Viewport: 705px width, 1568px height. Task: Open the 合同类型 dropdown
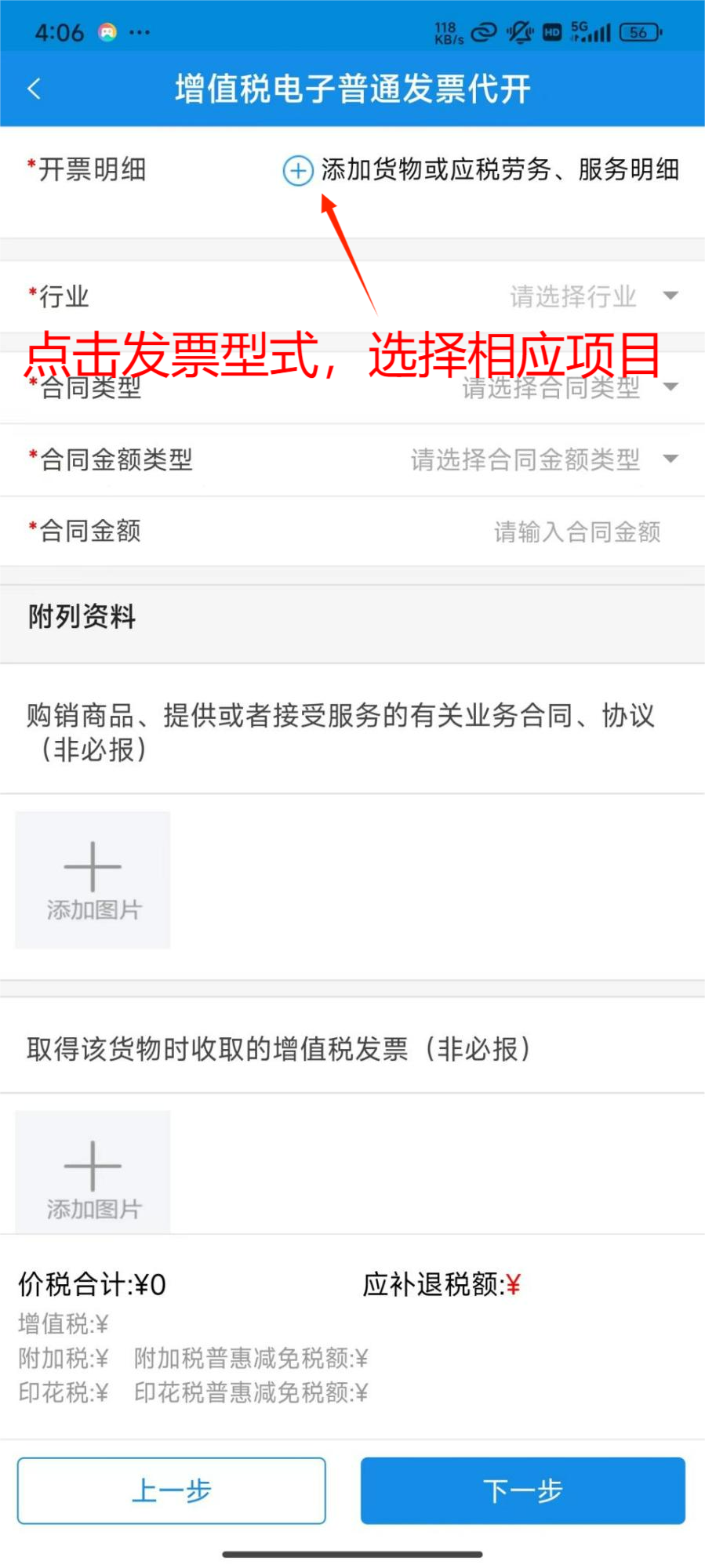click(x=352, y=387)
